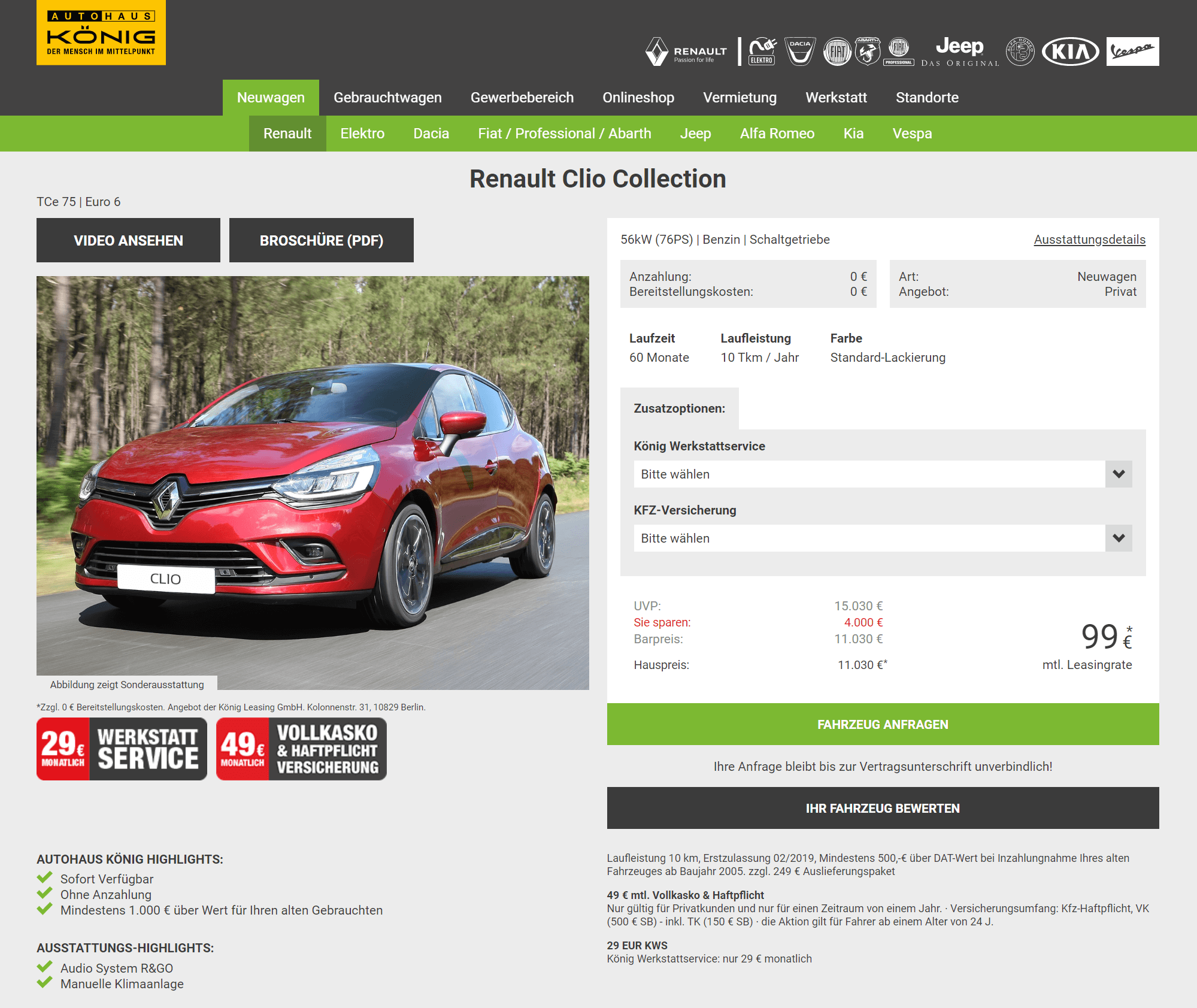The width and height of the screenshot is (1197, 1008).
Task: Select the Renault submenu tab
Action: (287, 134)
